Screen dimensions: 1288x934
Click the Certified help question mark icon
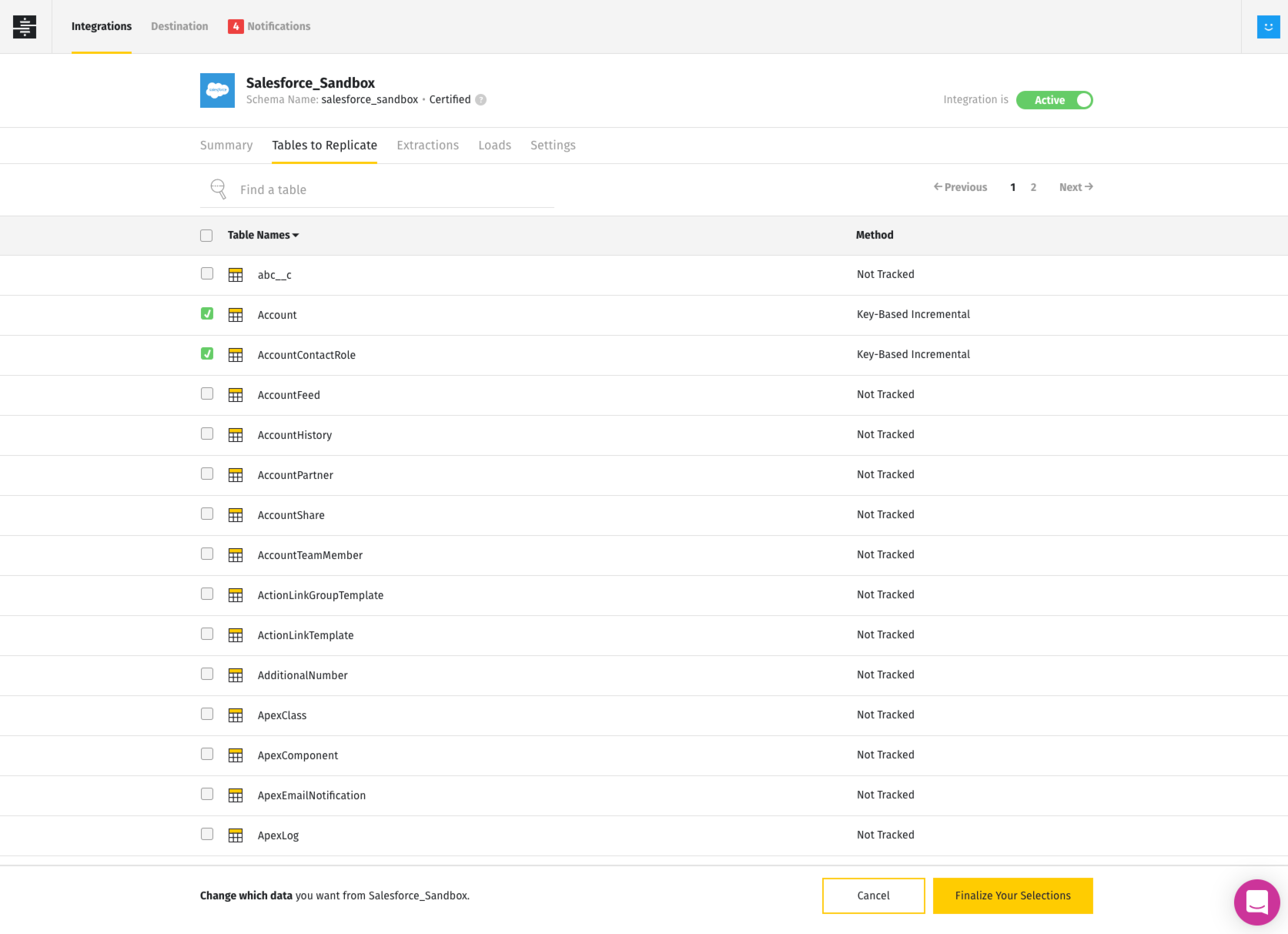point(480,99)
